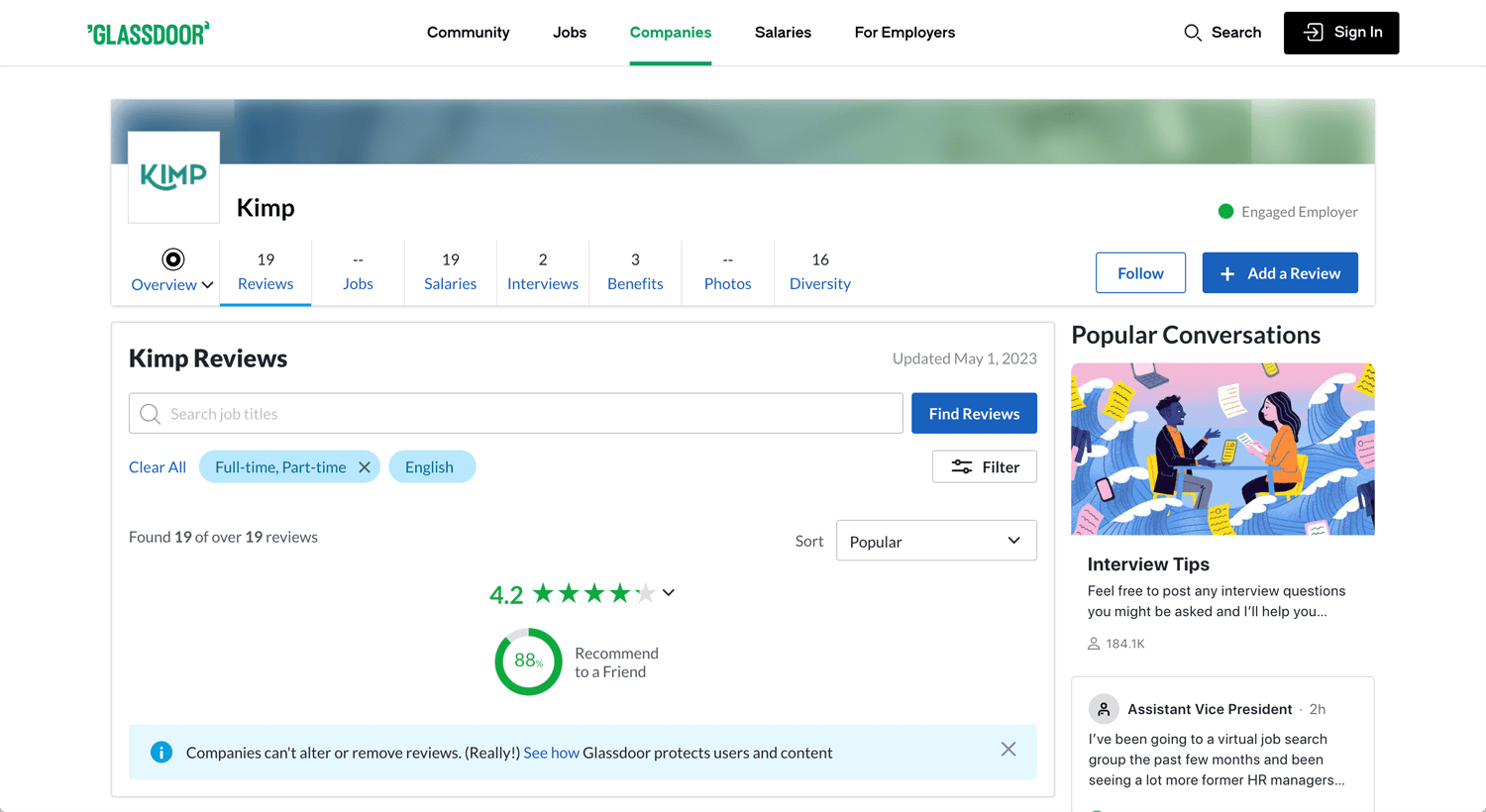Open the Companies menu

[x=671, y=33]
